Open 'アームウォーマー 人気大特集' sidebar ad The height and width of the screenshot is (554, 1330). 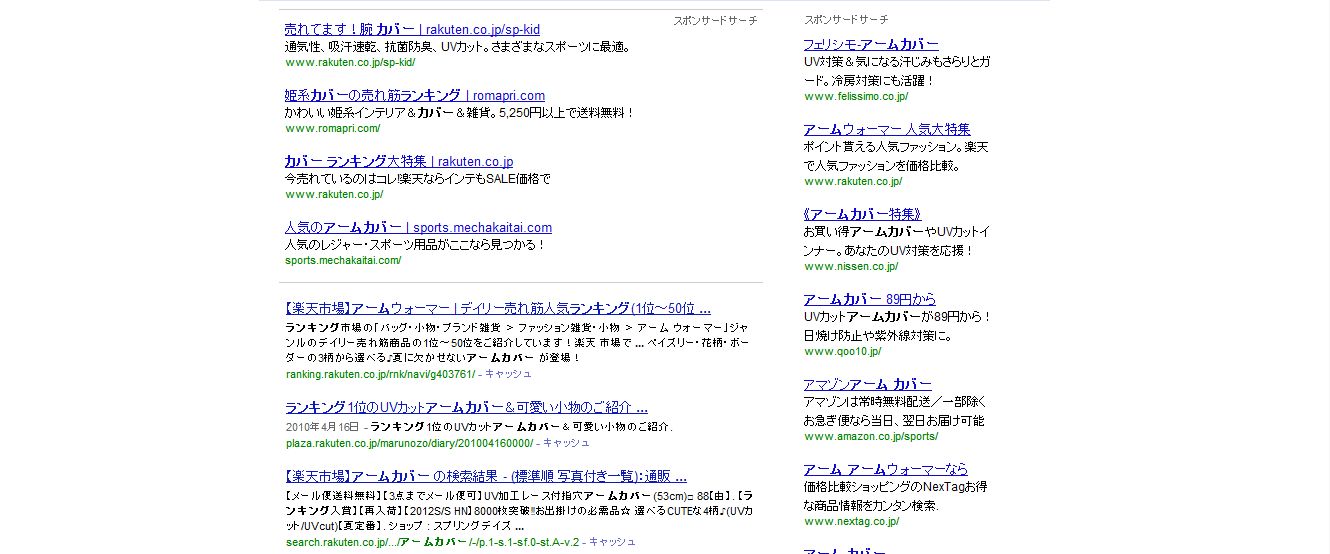coord(887,129)
